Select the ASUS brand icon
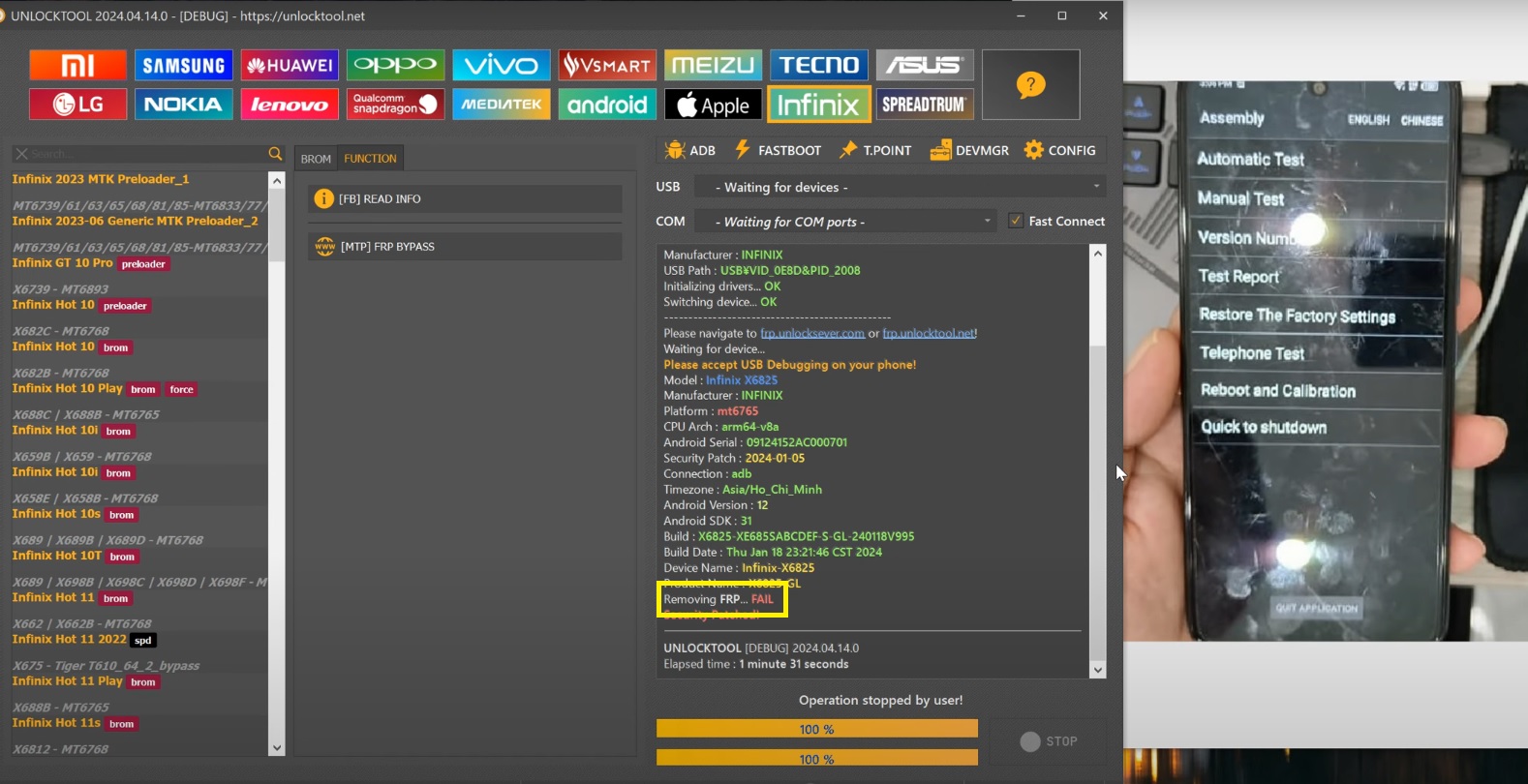Image resolution: width=1528 pixels, height=784 pixels. 925,65
